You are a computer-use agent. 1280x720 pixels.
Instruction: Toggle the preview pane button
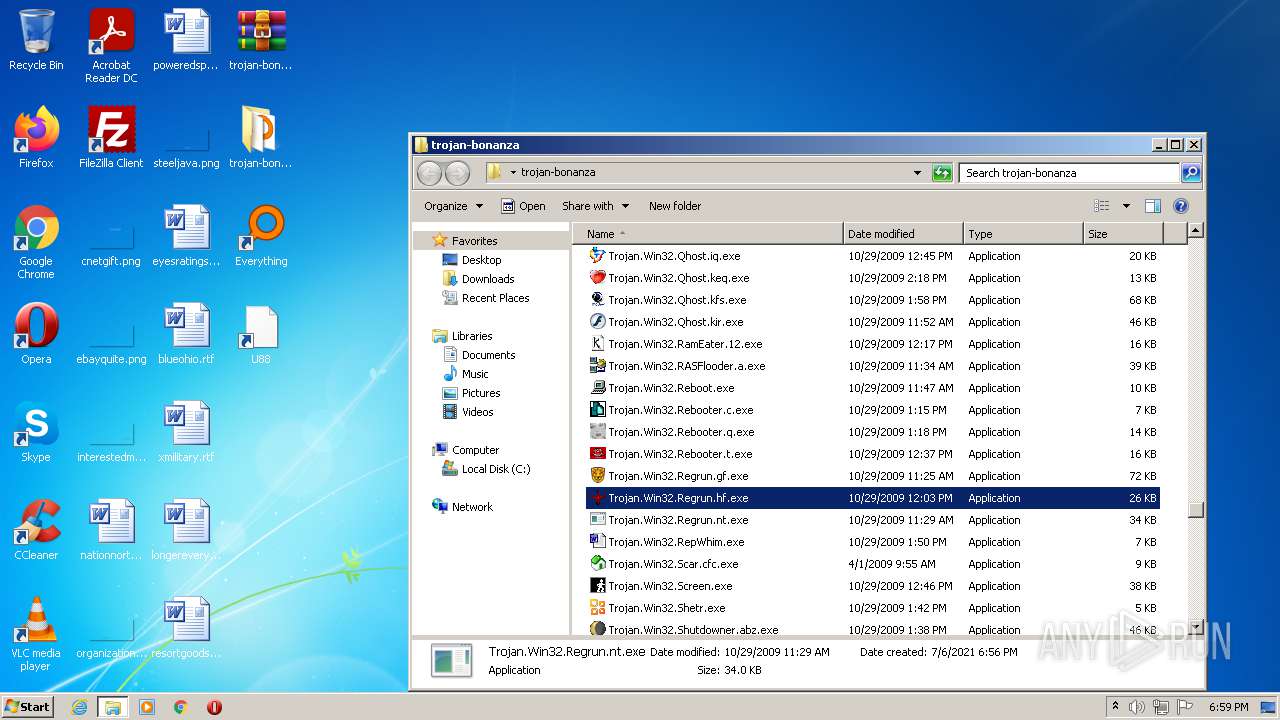pos(1152,206)
